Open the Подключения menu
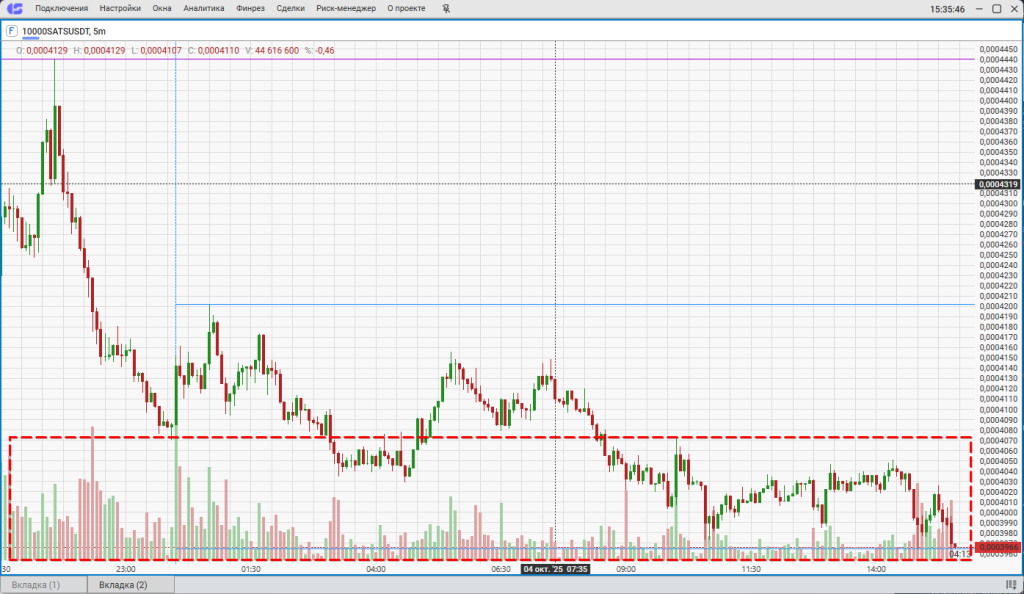The image size is (1024, 594). tap(60, 8)
